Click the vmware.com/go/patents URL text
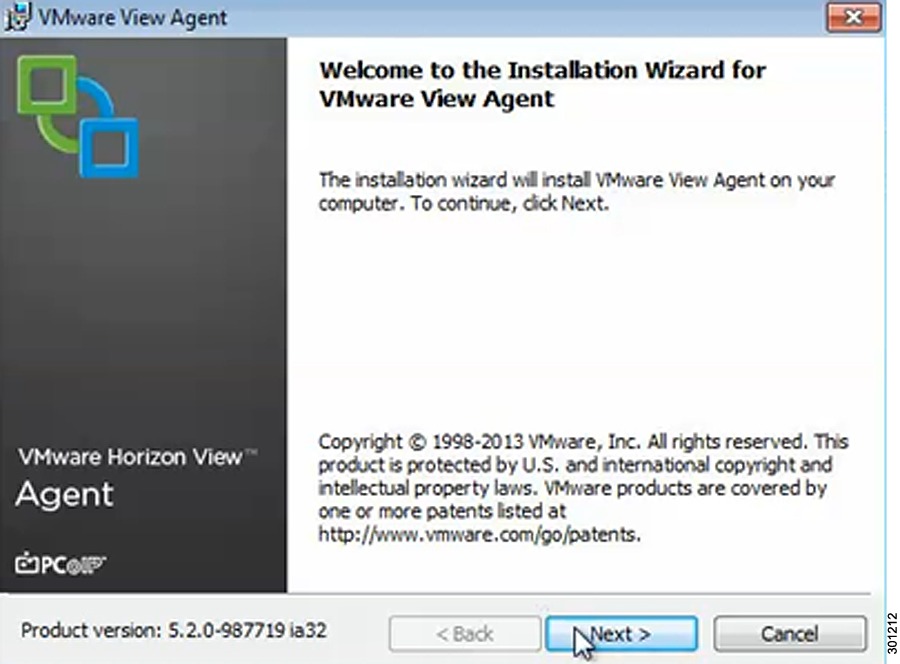Image resolution: width=900 pixels, height=664 pixels. click(x=479, y=534)
